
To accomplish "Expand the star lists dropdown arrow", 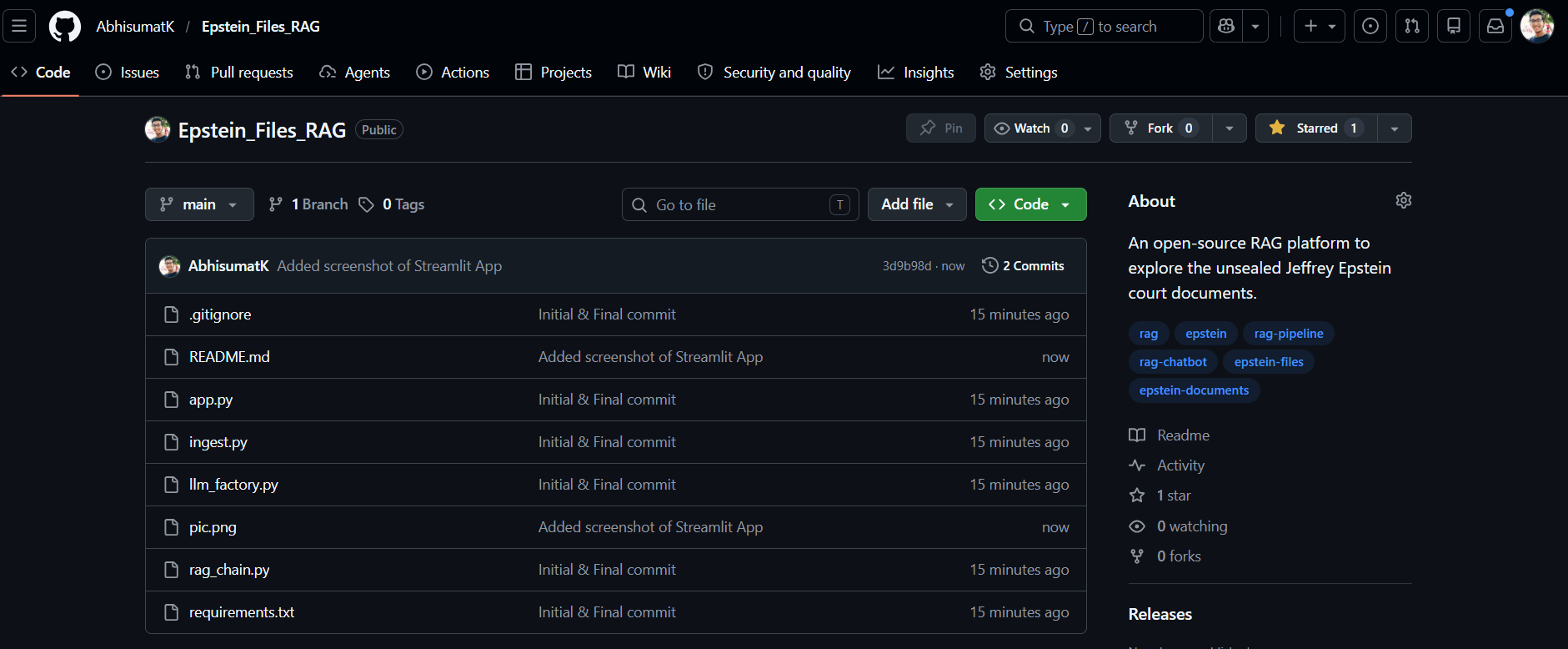I will (x=1395, y=128).
